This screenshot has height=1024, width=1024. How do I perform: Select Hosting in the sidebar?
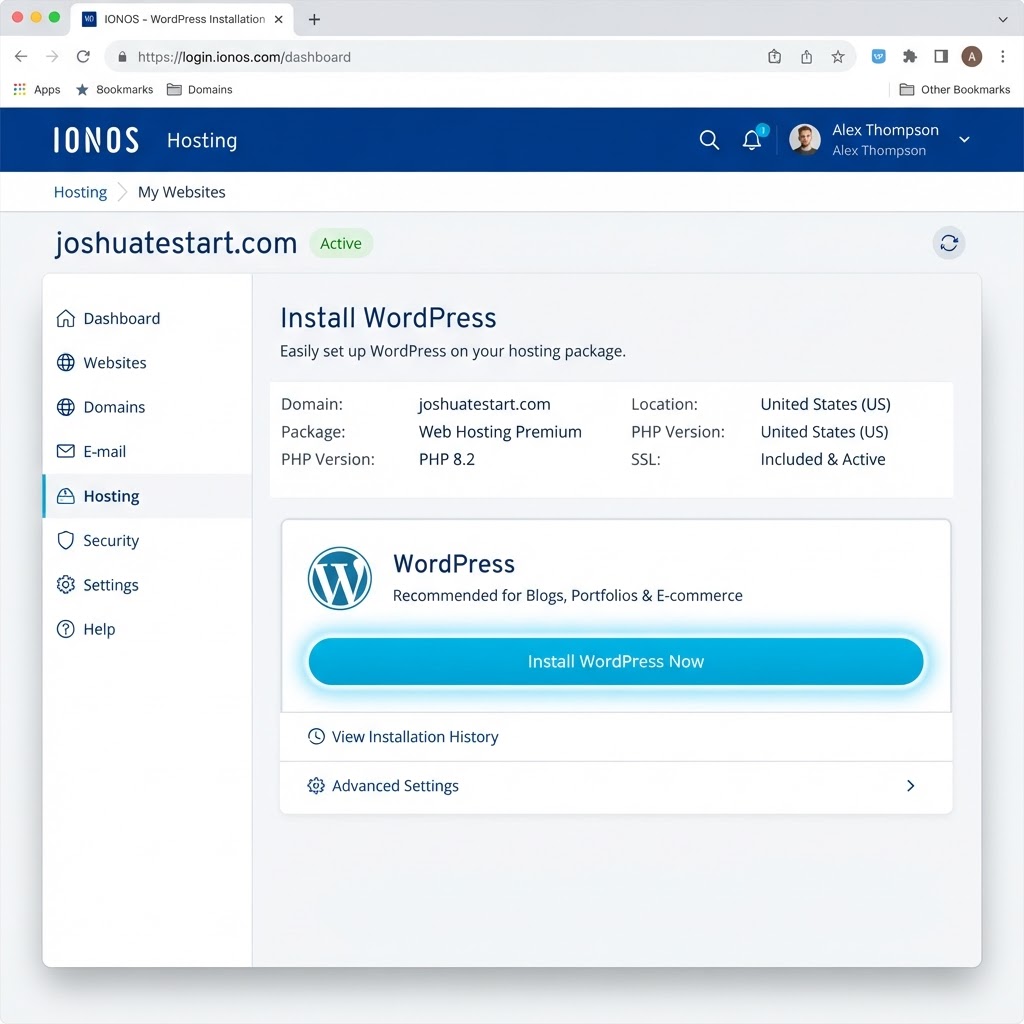click(147, 496)
